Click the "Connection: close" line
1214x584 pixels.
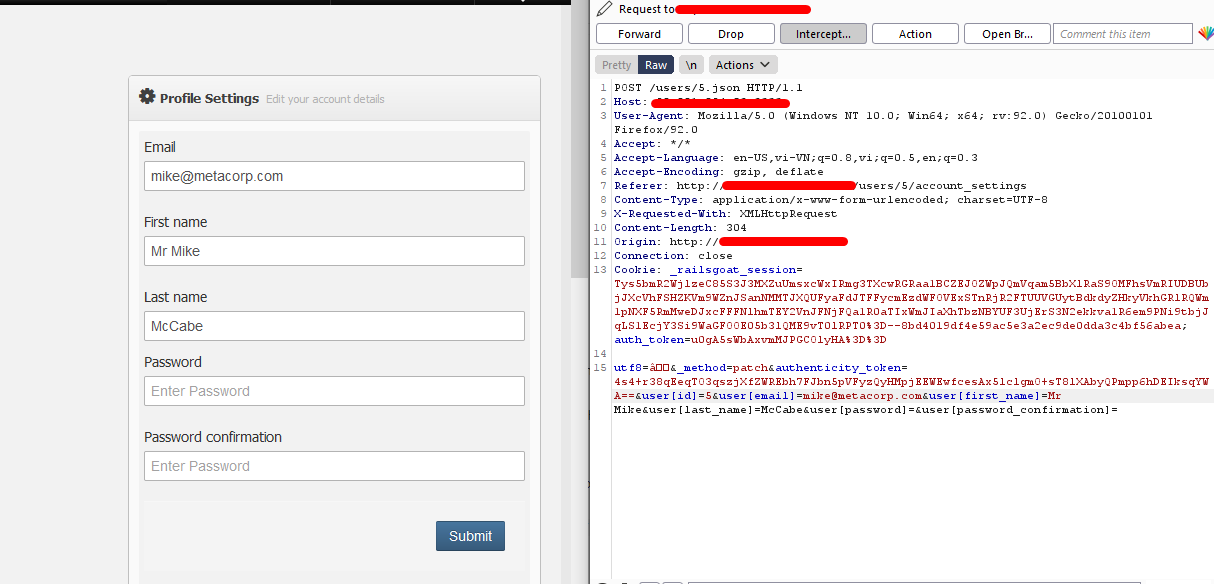click(x=673, y=256)
